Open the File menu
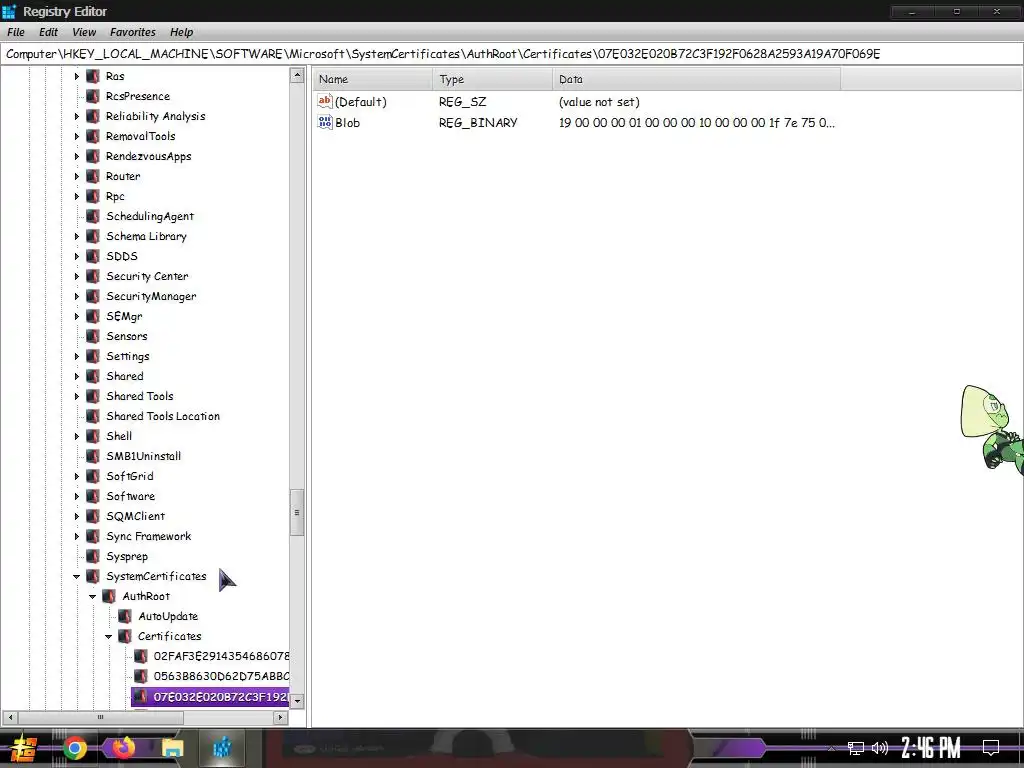The image size is (1024, 768). click(x=16, y=32)
